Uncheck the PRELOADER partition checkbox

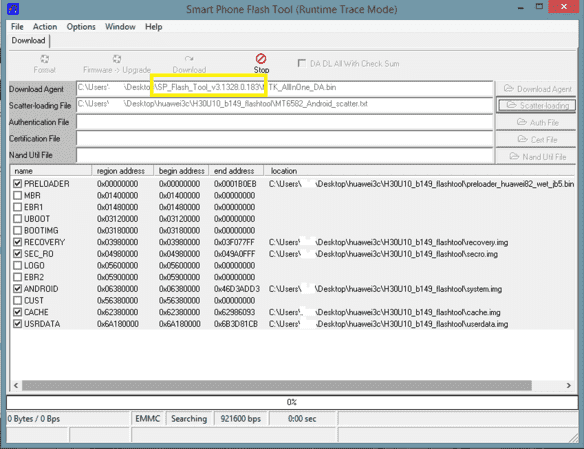pos(17,184)
